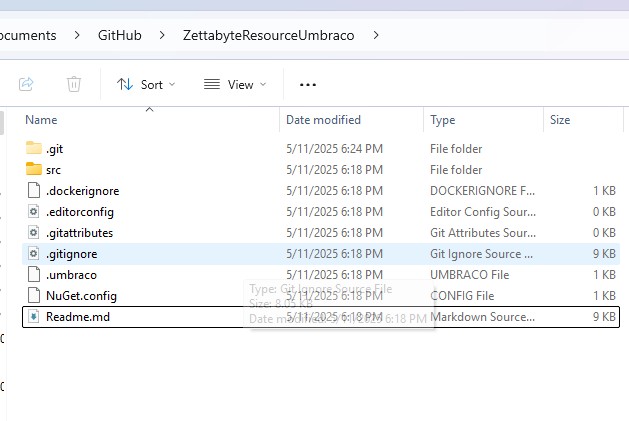The width and height of the screenshot is (629, 421).
Task: Click the .editorconfig file icon
Action: coord(33,212)
